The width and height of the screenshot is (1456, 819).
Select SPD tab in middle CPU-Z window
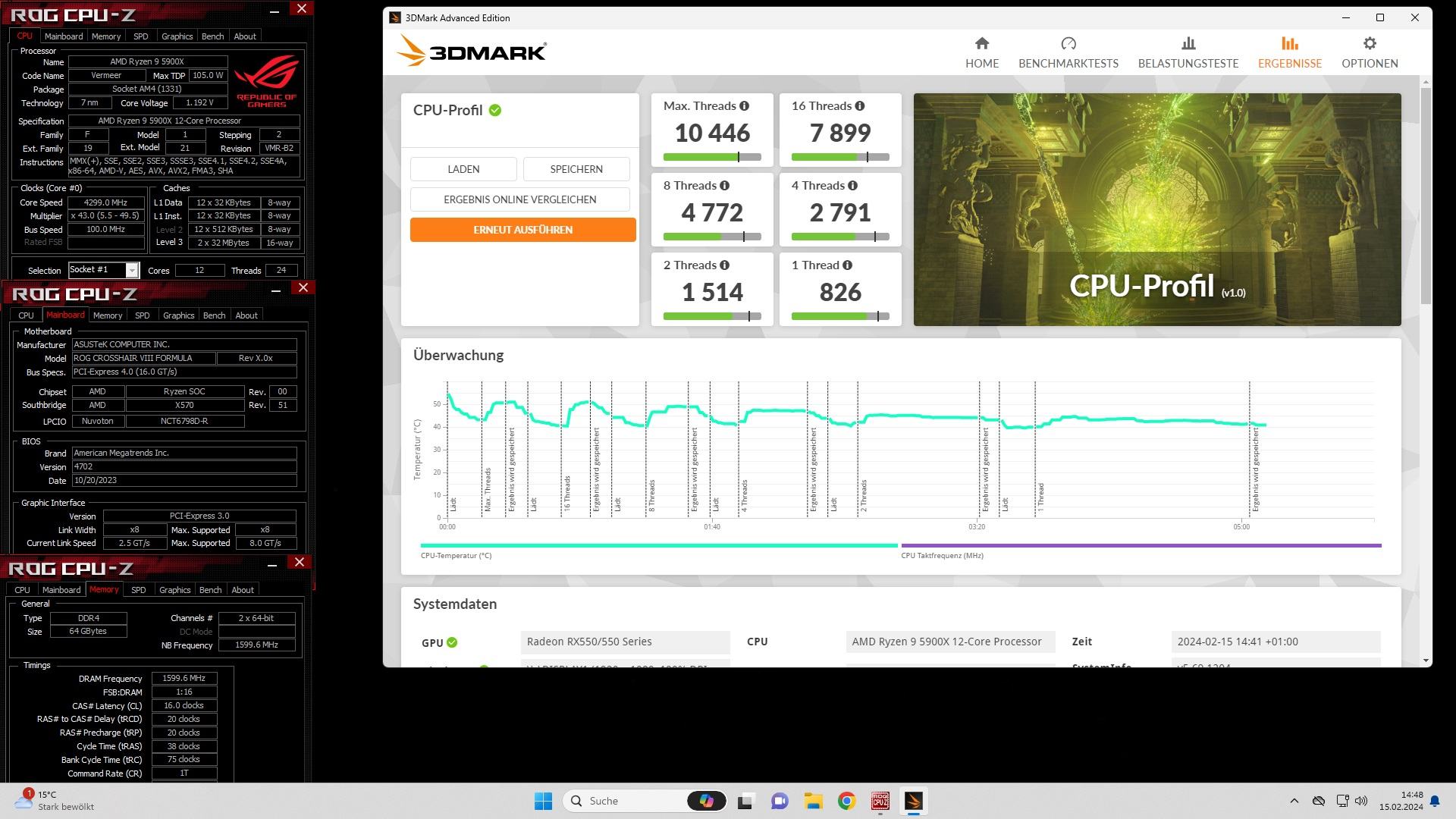143,315
